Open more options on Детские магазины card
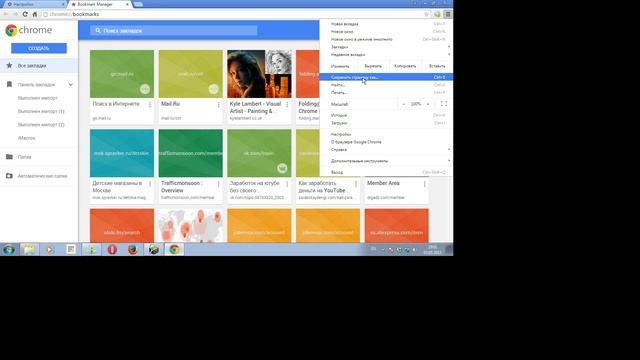Screen dimensions: 640x360 (x=150, y=184)
